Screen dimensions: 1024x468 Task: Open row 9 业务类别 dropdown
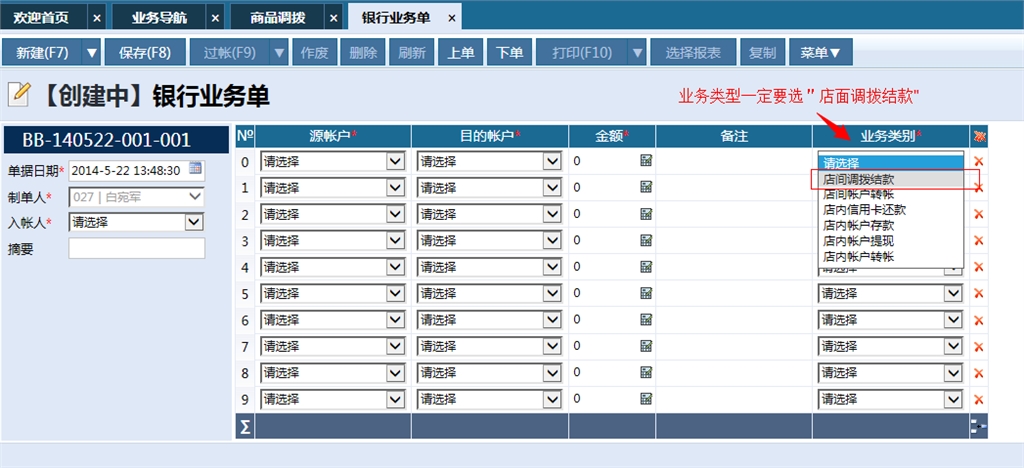pyautogui.click(x=953, y=399)
